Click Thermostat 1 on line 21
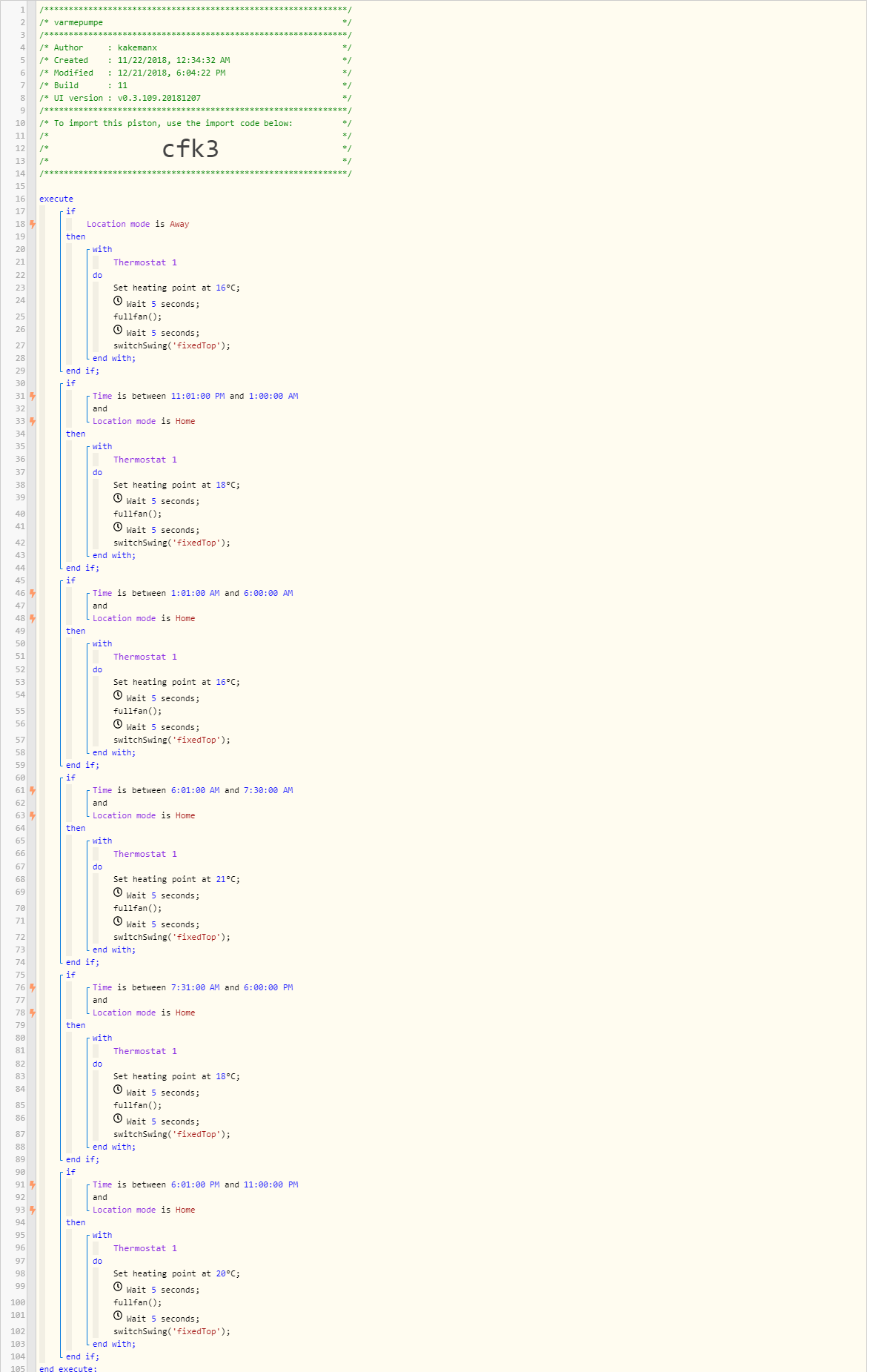 pos(145,262)
